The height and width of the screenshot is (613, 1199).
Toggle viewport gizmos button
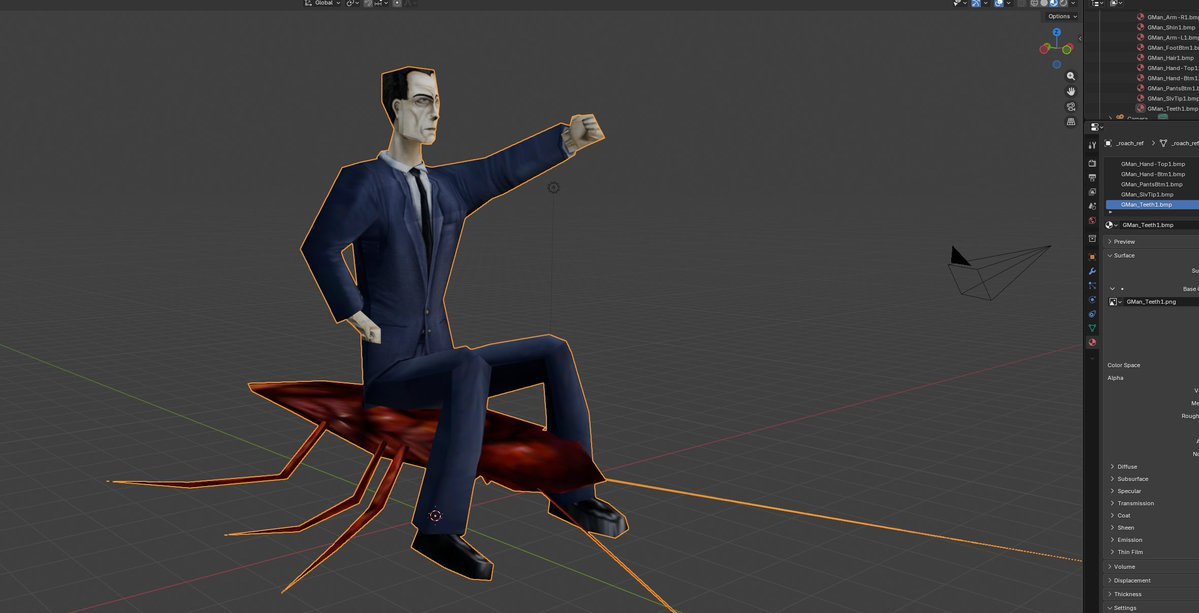(976, 3)
